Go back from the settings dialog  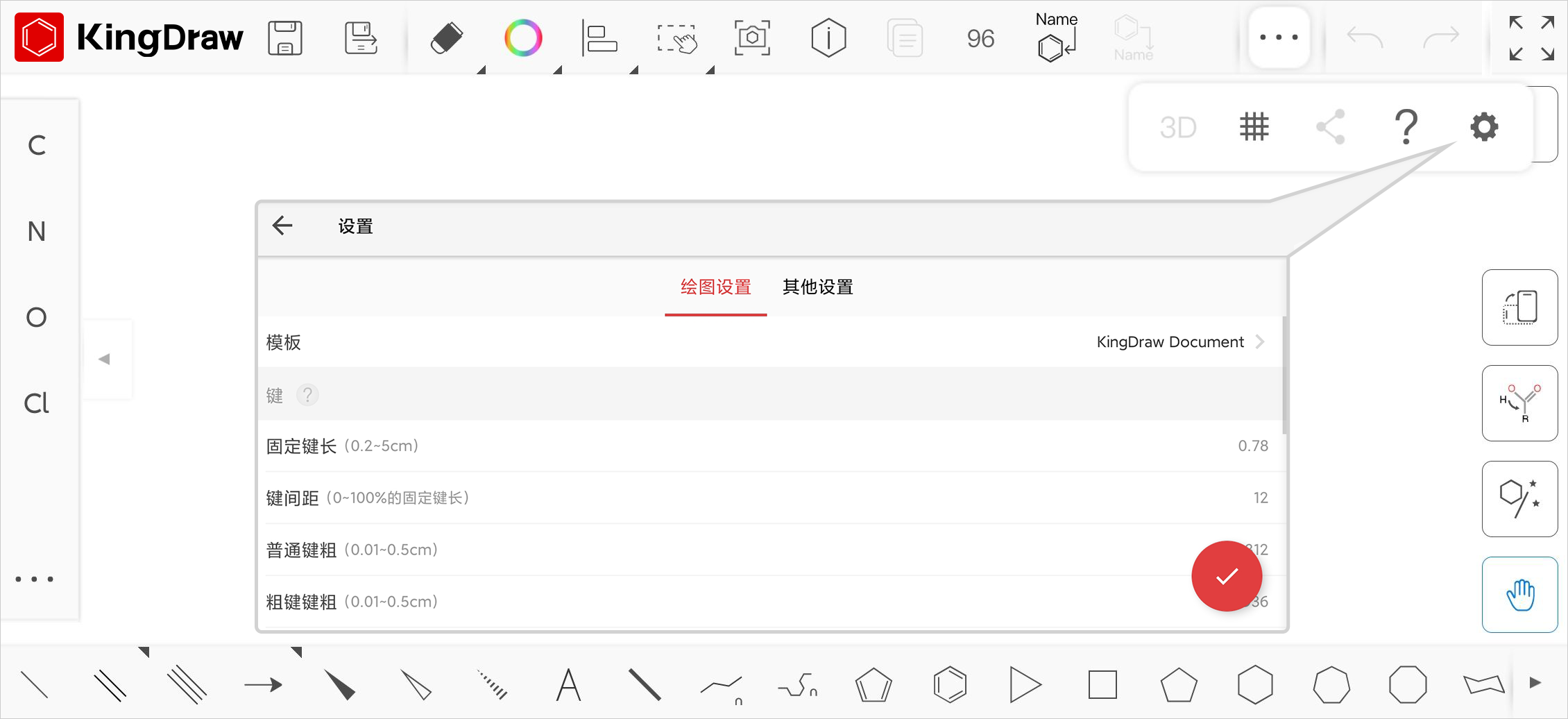(282, 226)
